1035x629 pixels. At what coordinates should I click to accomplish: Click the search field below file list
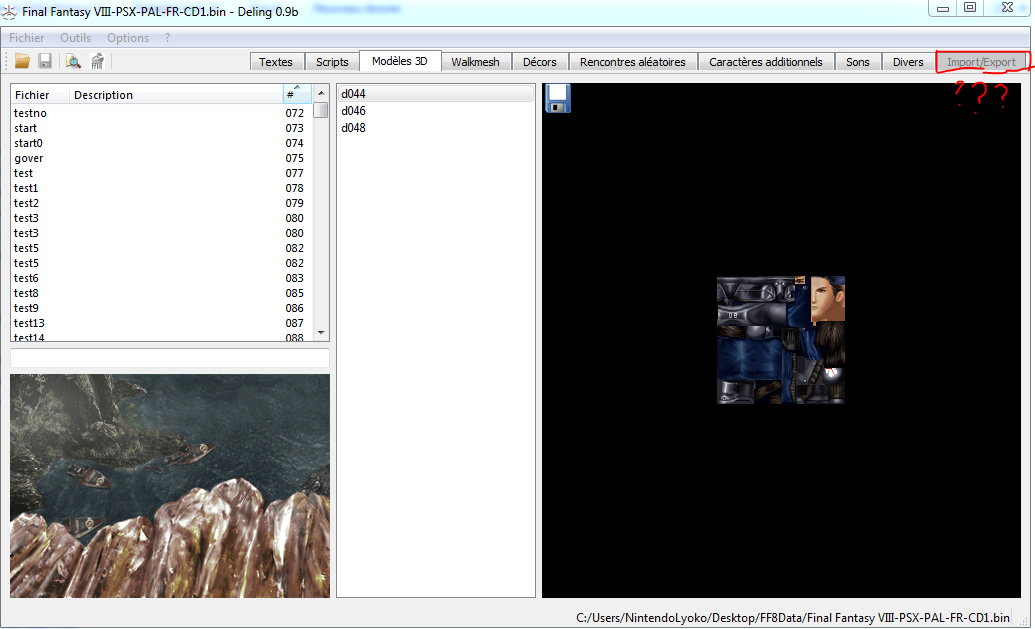tap(170, 358)
